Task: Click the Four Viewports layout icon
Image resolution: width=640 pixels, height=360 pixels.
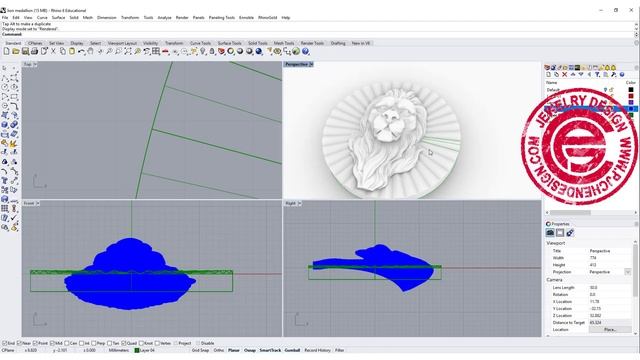Action: (156, 51)
